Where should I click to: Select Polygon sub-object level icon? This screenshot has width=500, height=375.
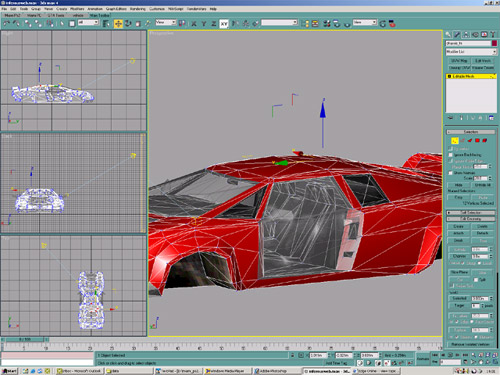click(477, 141)
